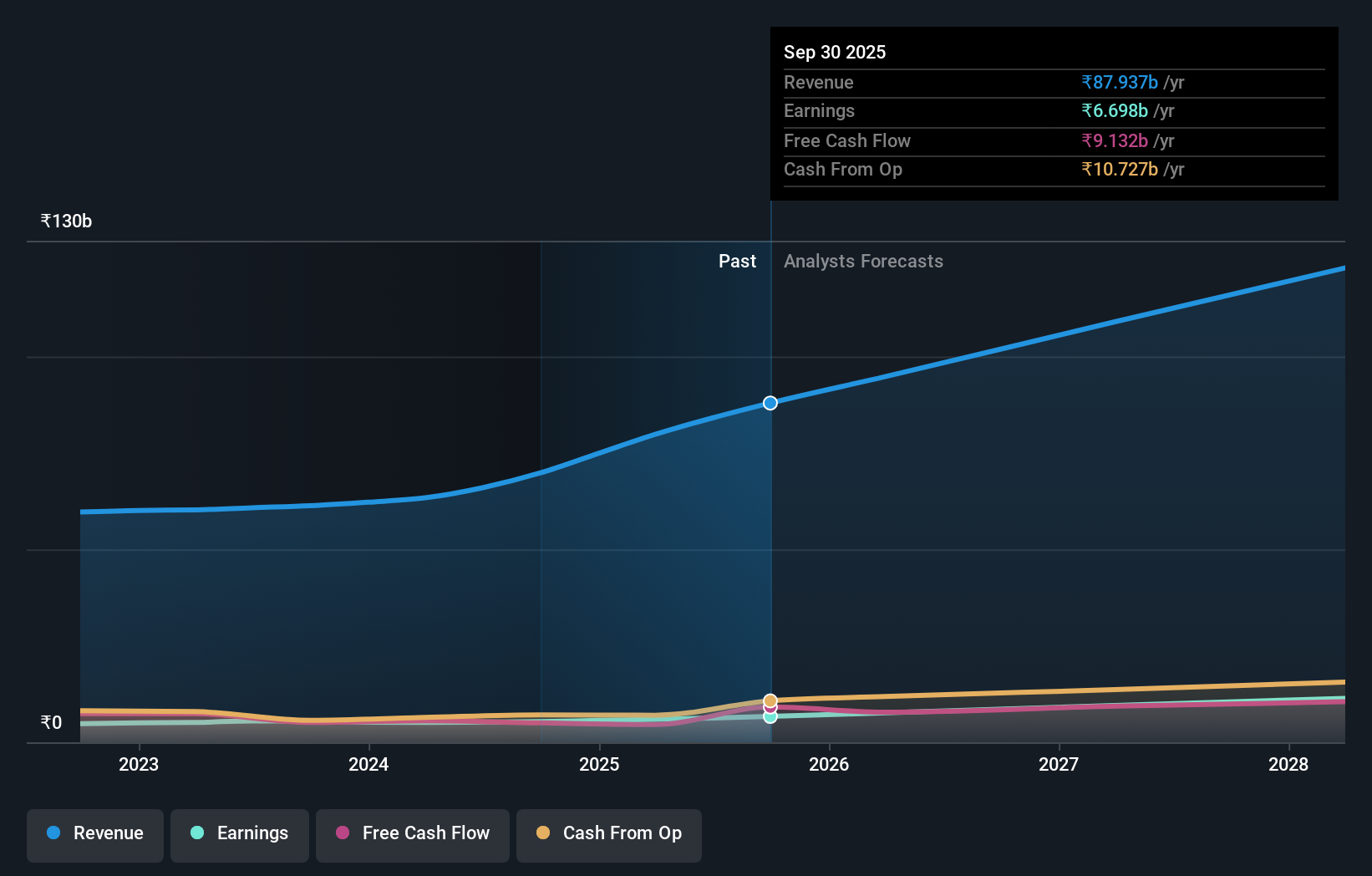1372x876 pixels.
Task: Click the pink Free Cash Flow legend dot
Action: tap(342, 833)
